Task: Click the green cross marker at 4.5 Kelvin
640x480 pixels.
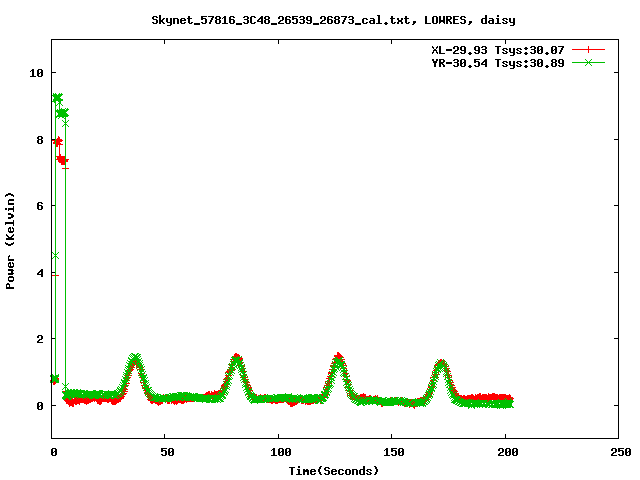Action: pos(56,256)
